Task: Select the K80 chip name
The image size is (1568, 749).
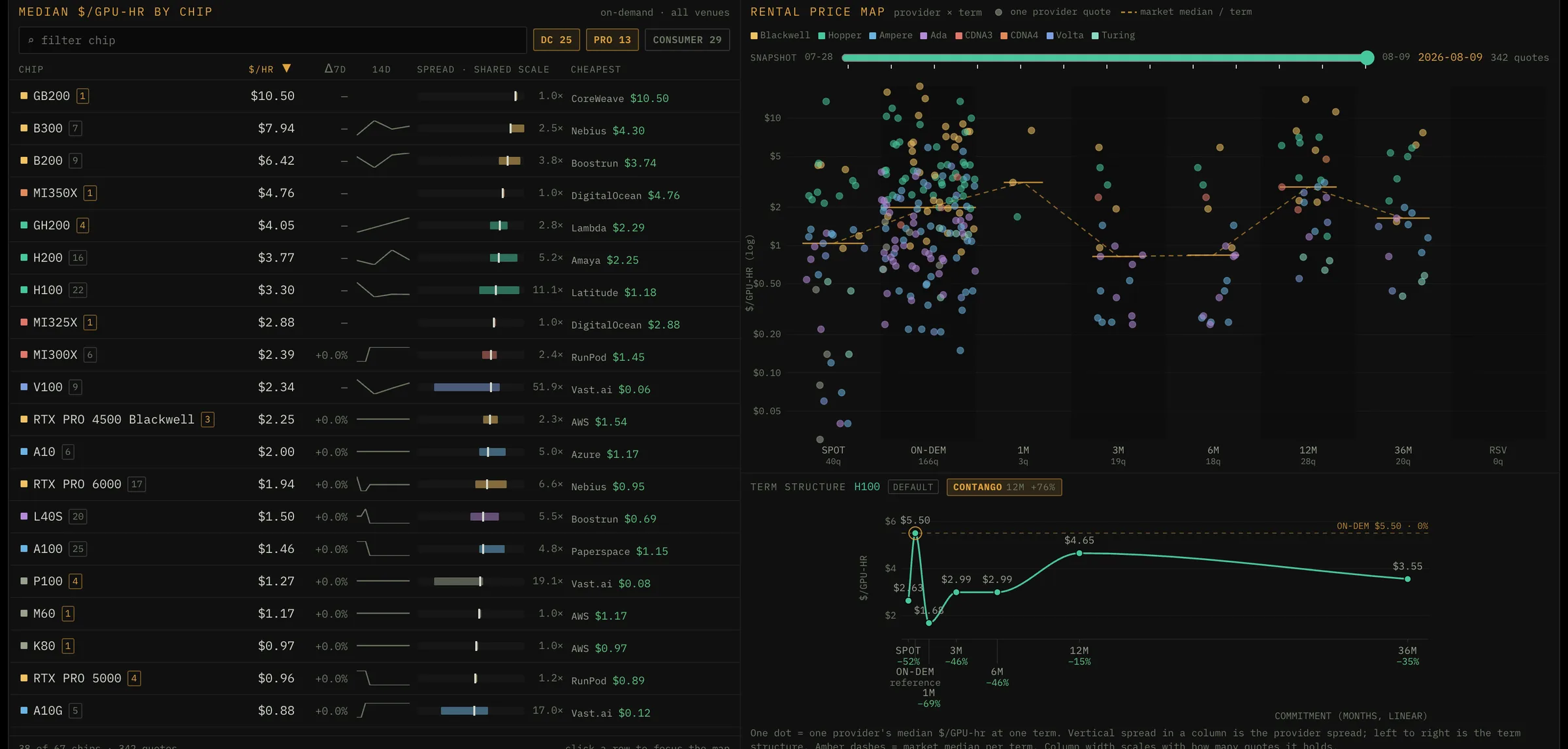Action: [x=44, y=646]
